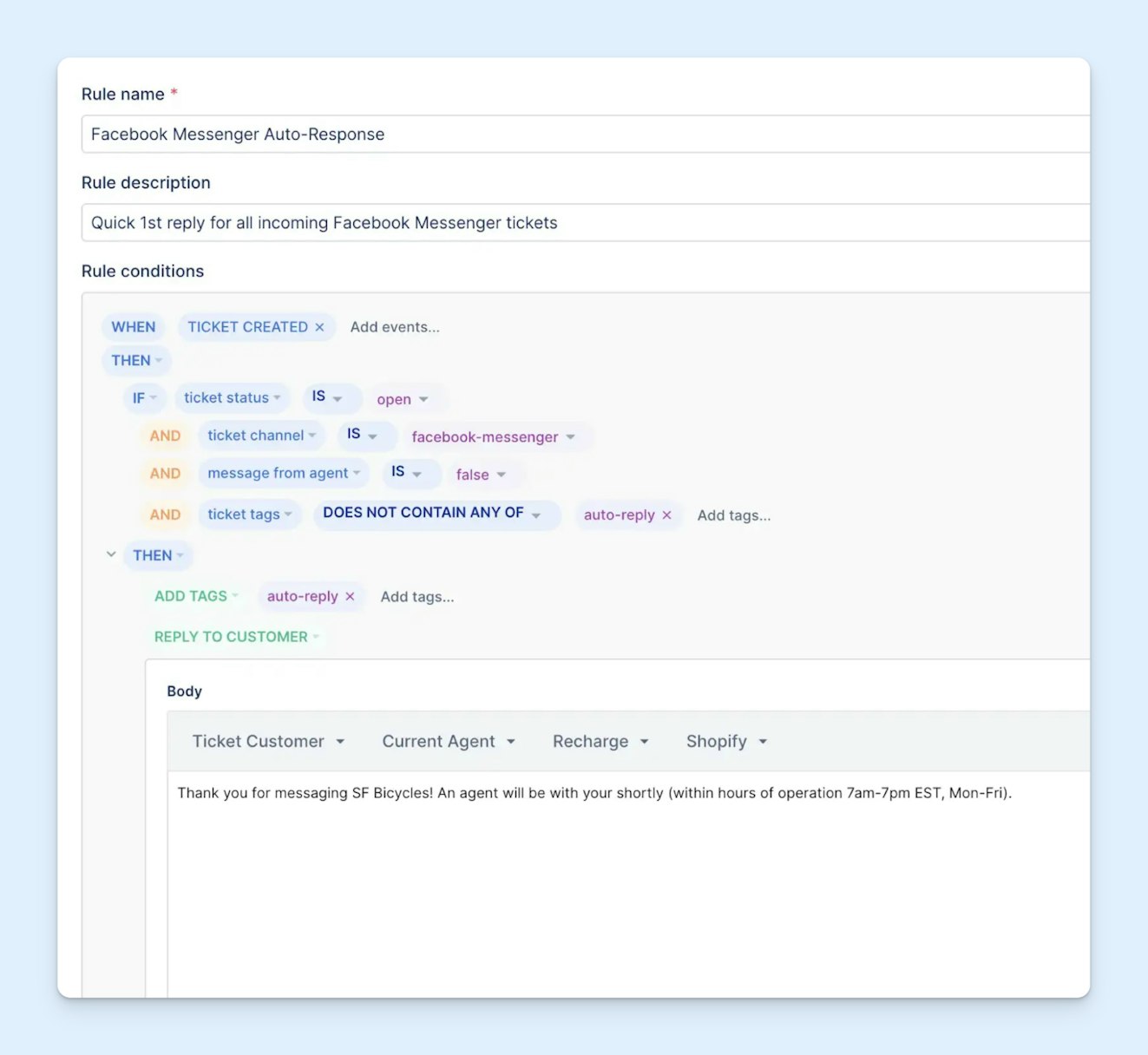This screenshot has height=1055, width=1148.
Task: Click "Add tags..." in the ADD TAGS row
Action: pos(417,596)
